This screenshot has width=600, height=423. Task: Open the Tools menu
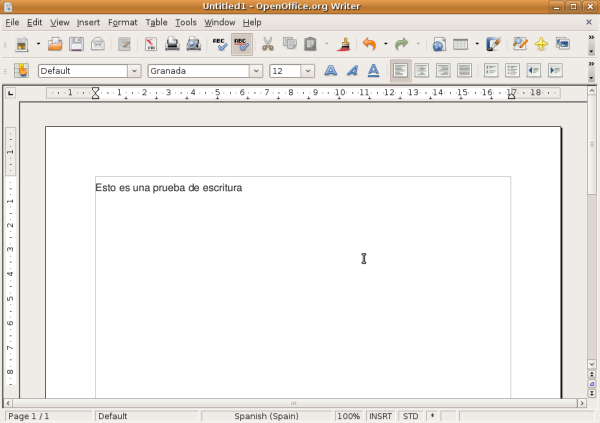tap(186, 22)
